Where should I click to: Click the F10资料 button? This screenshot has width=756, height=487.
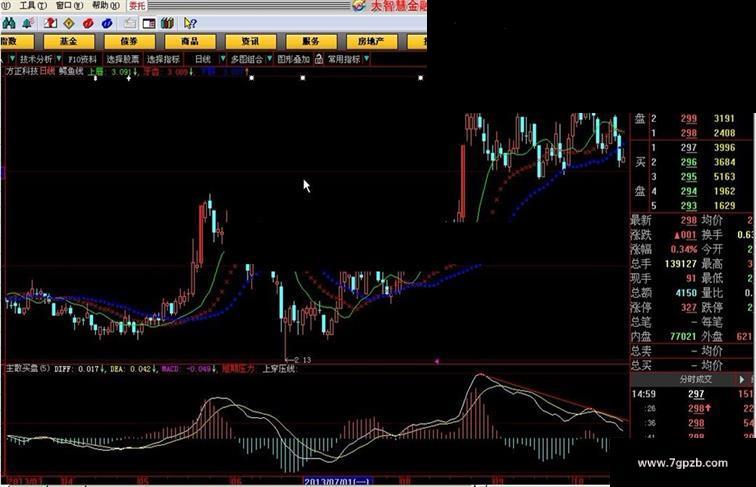(x=82, y=59)
